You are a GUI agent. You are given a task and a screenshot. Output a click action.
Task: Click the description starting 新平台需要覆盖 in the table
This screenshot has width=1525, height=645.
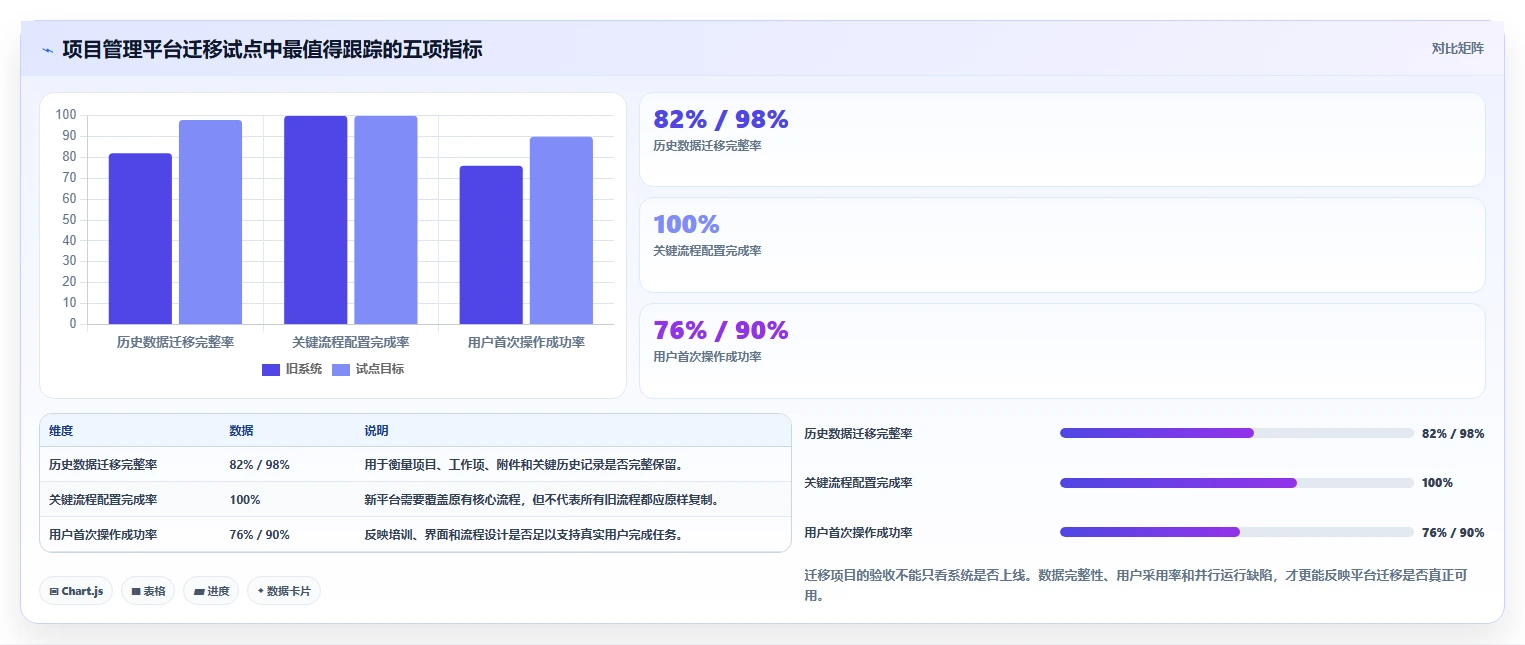point(541,500)
